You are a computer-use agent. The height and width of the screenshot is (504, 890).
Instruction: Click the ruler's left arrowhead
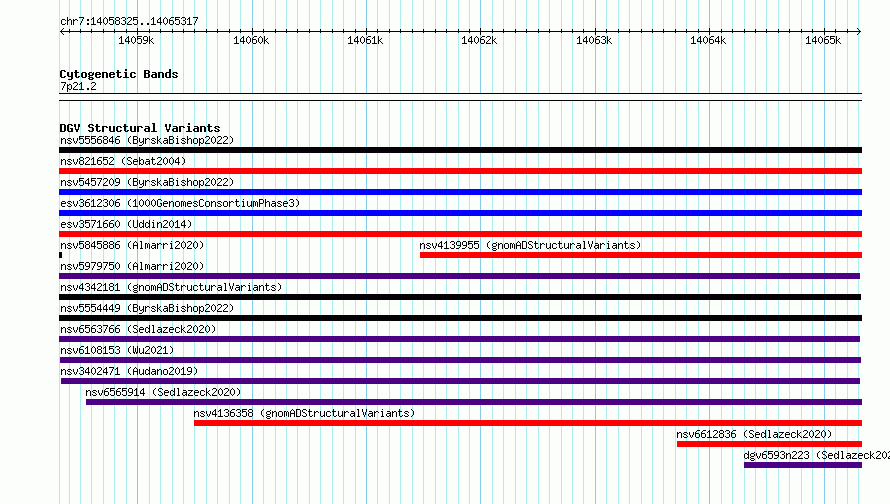click(62, 31)
